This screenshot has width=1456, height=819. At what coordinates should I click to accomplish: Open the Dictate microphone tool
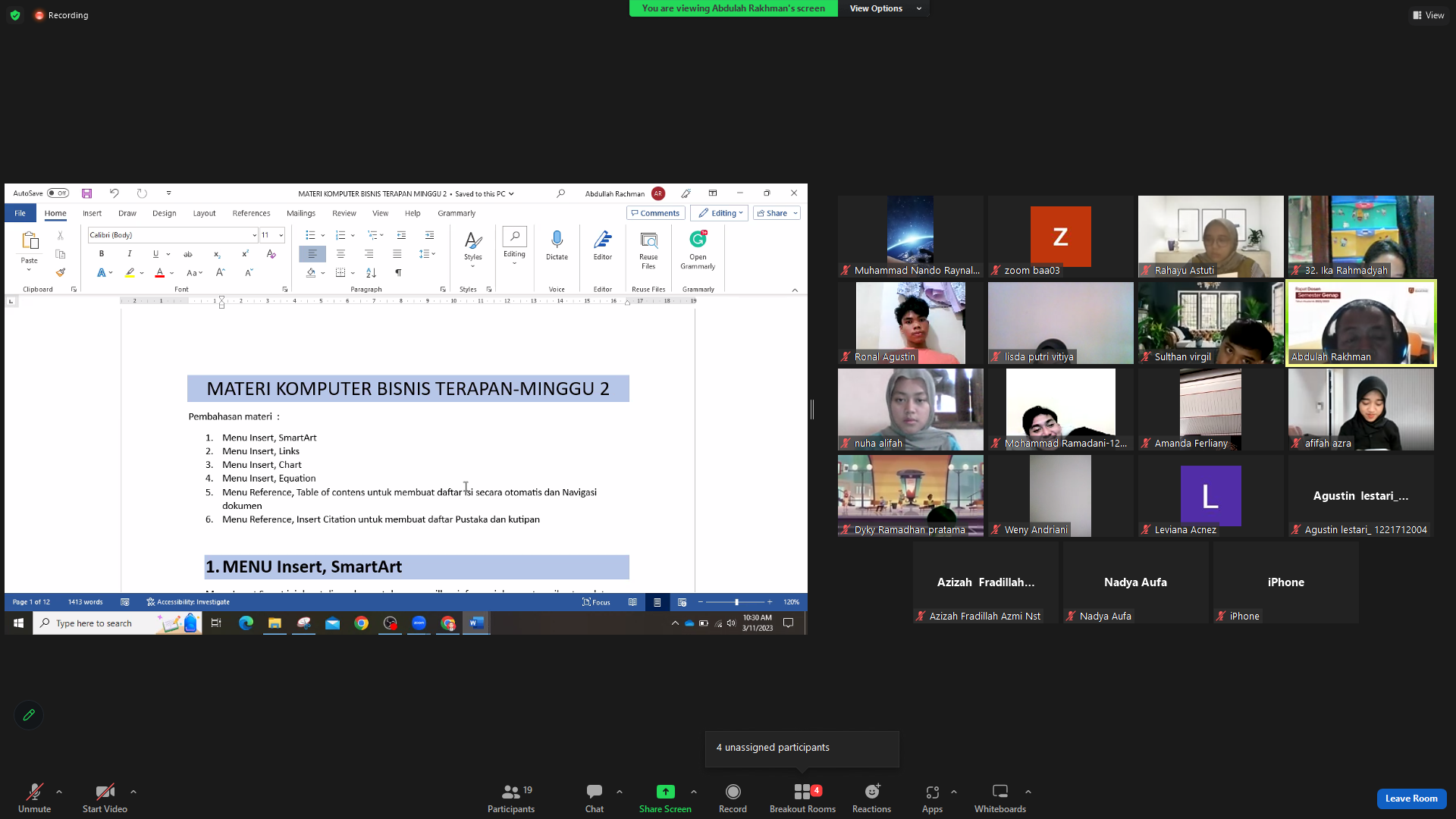point(557,246)
